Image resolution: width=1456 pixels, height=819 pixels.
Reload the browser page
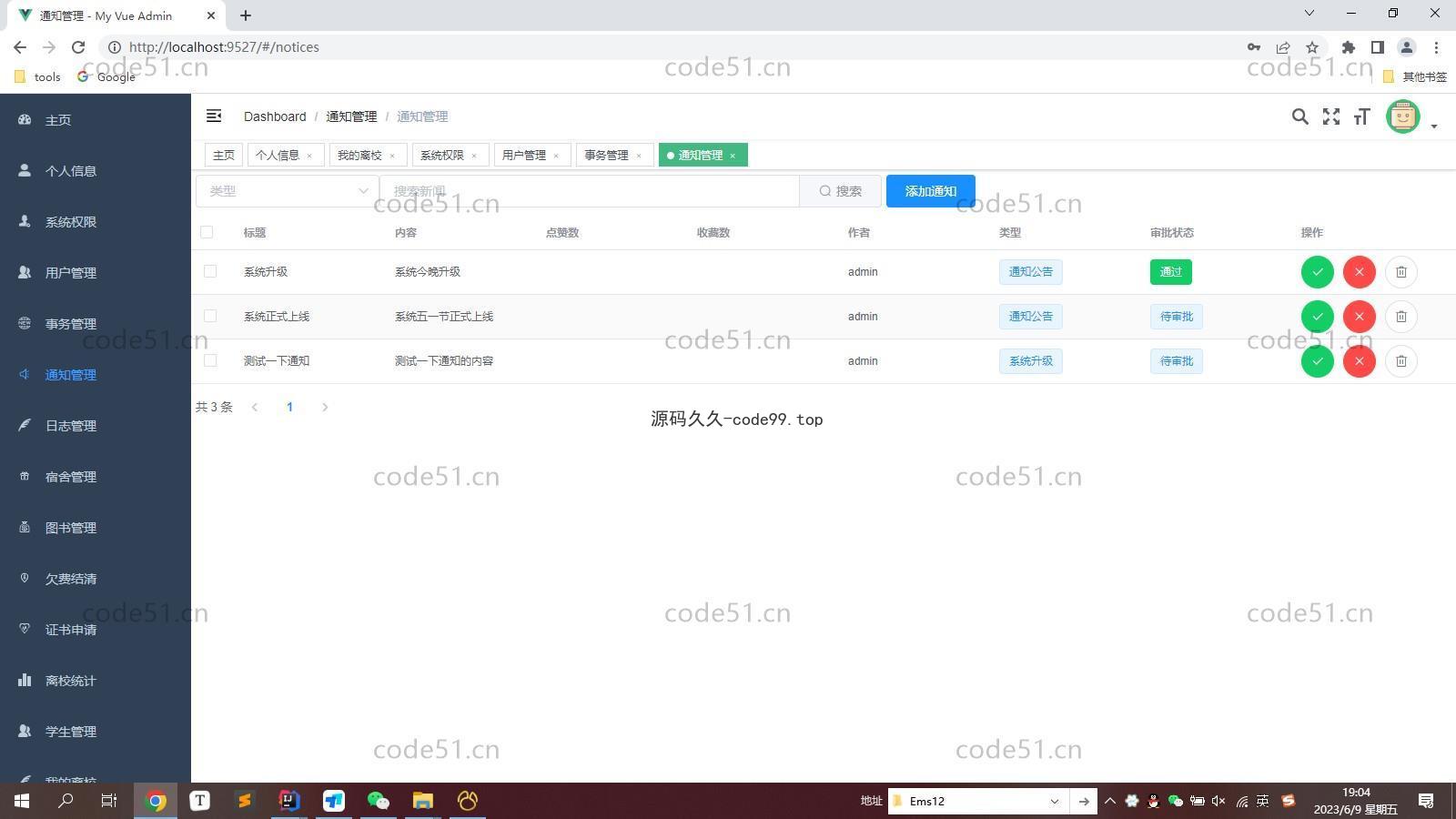pos(78,47)
